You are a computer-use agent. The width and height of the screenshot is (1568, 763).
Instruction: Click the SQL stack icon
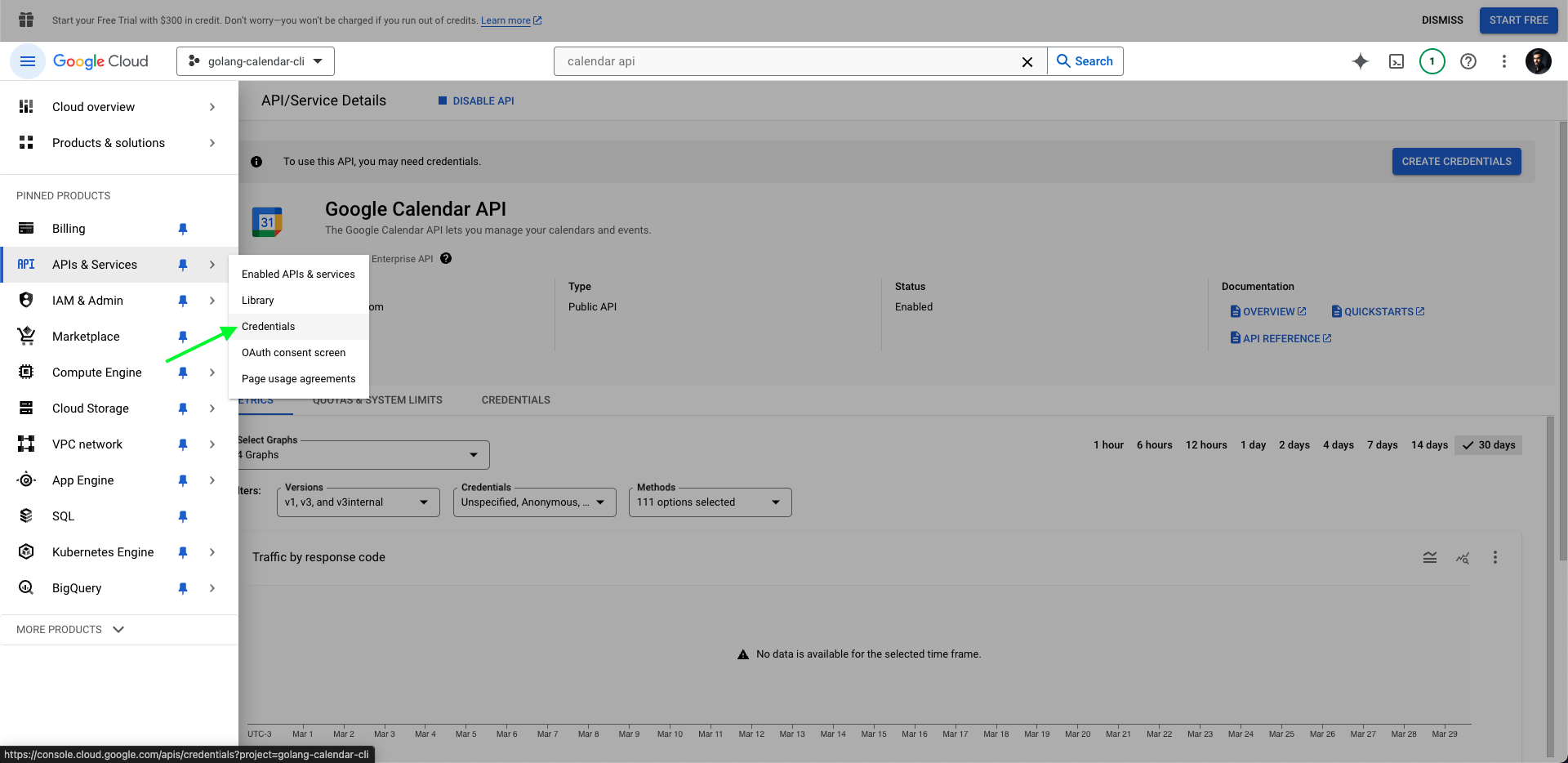[26, 516]
